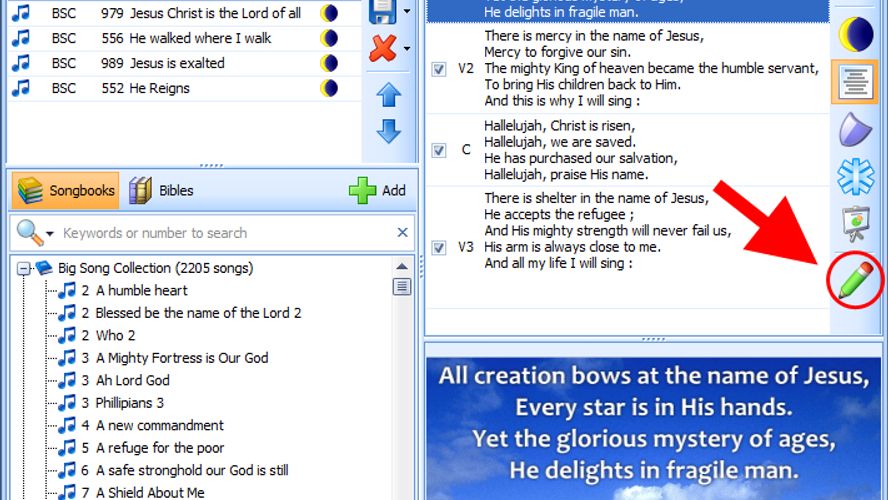Click scroll up arrow of song tree
Screen dimensions: 888x500
point(402,266)
